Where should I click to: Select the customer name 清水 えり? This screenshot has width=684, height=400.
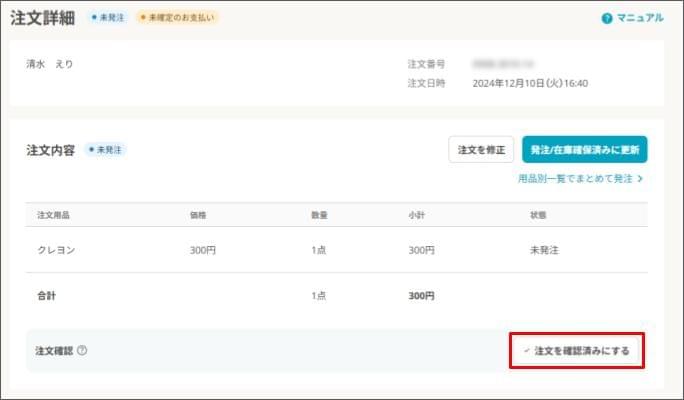(x=49, y=64)
